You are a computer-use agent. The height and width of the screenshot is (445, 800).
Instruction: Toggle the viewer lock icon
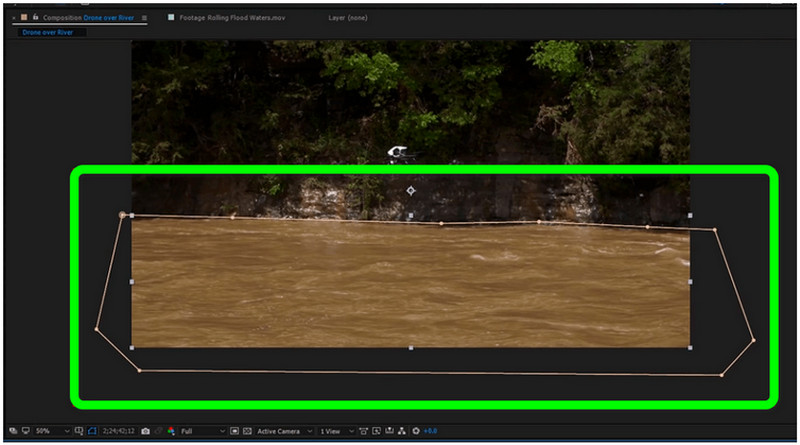click(x=34, y=18)
